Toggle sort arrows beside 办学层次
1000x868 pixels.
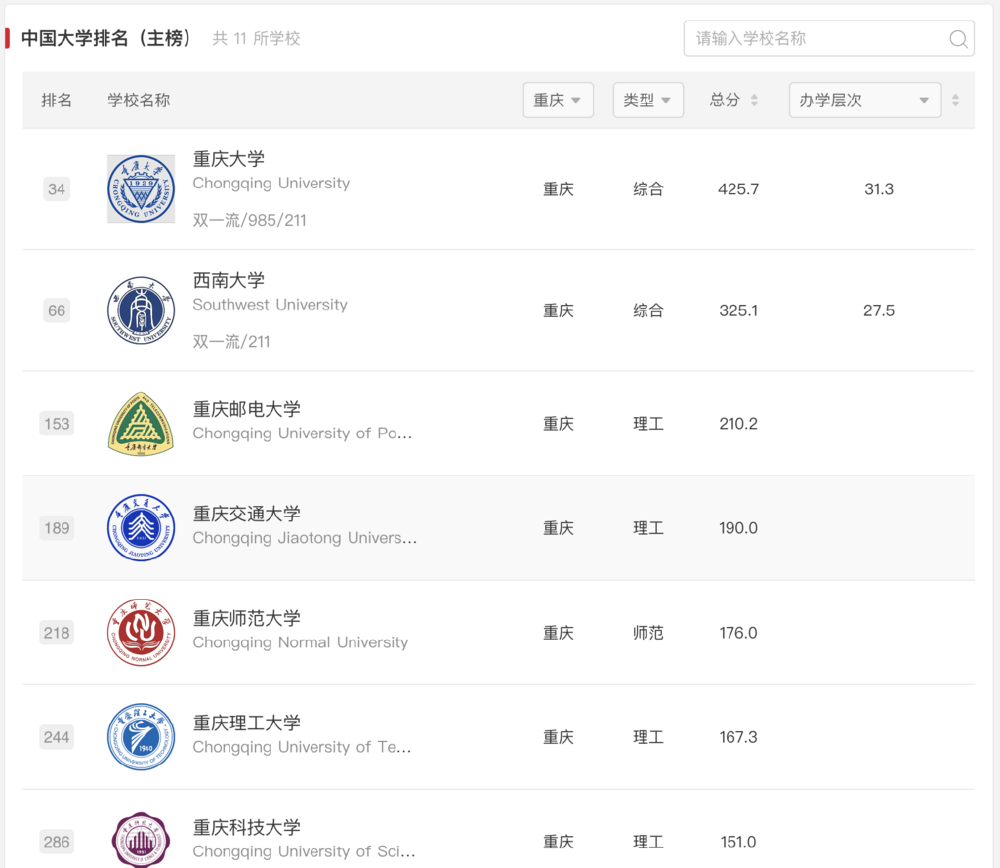click(955, 100)
